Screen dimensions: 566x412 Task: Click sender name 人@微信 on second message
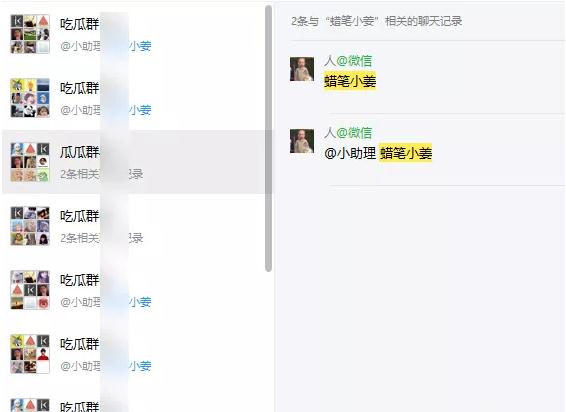[348, 133]
